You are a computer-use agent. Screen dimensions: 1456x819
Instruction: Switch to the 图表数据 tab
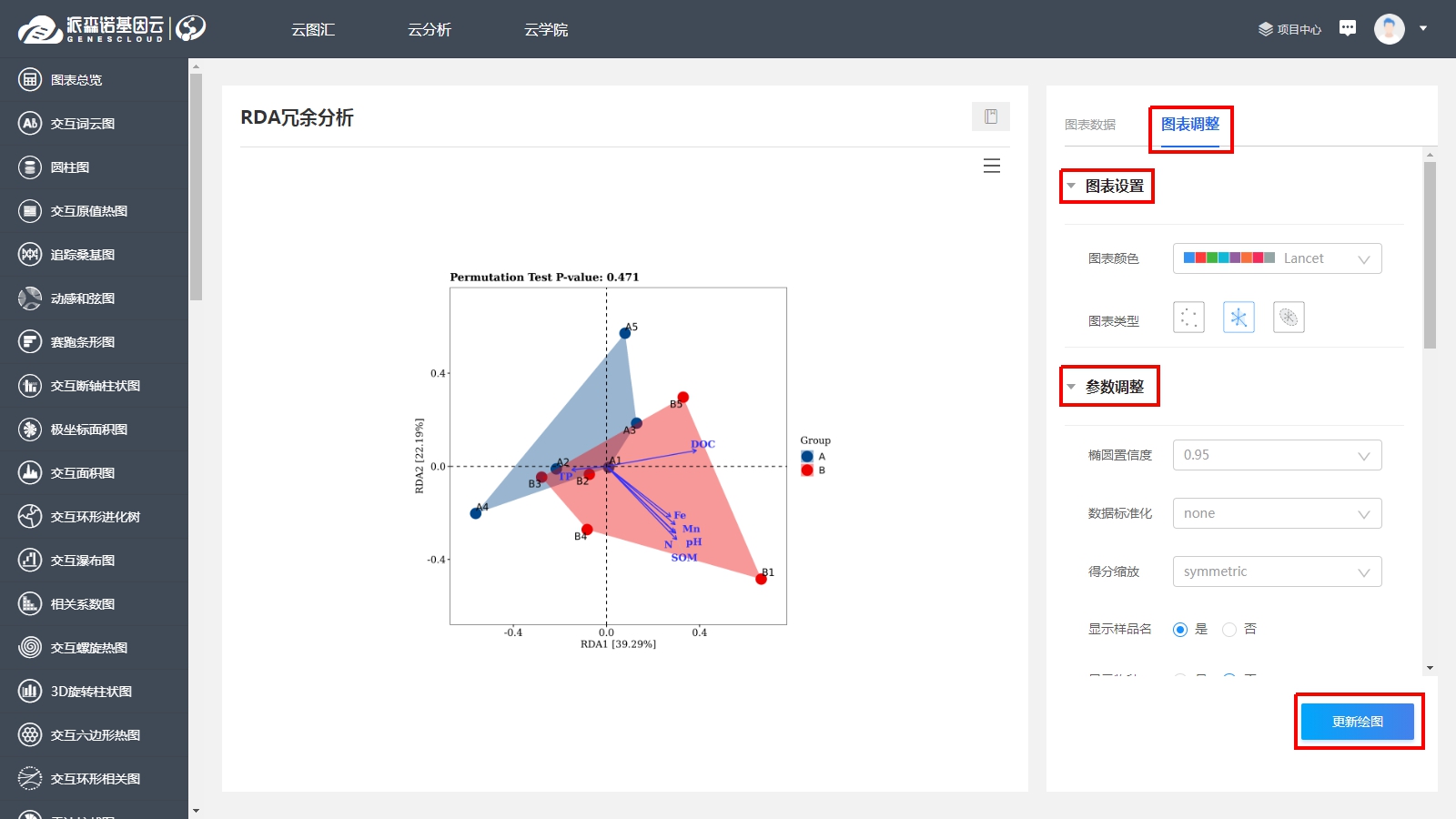[1090, 125]
